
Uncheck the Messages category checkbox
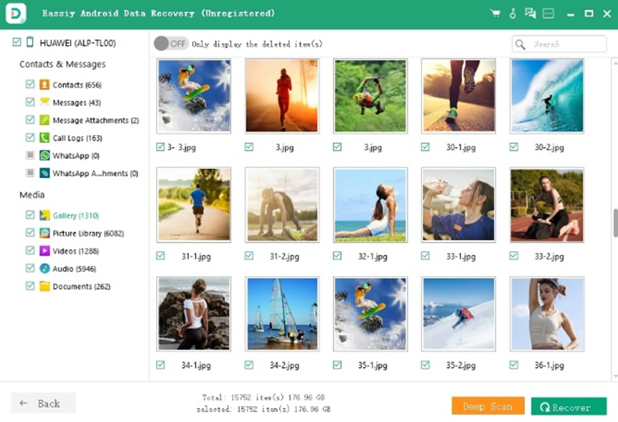pyautogui.click(x=30, y=103)
